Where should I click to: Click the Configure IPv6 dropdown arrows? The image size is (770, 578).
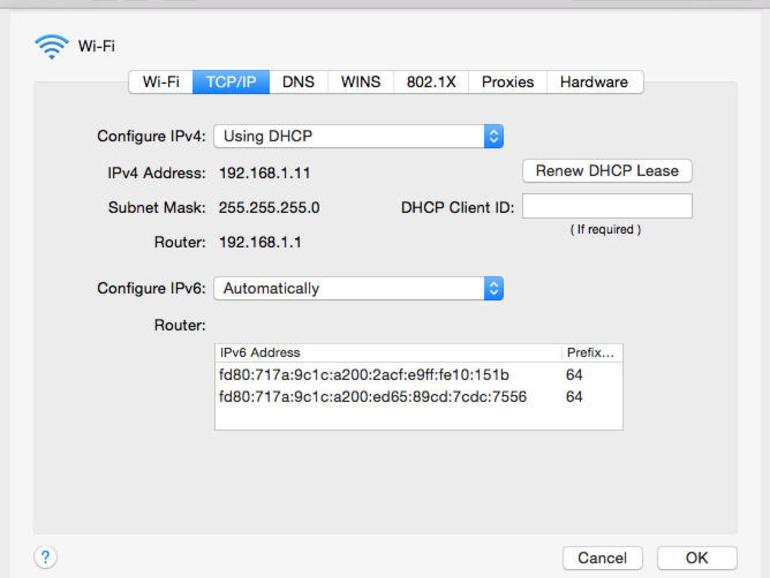[494, 288]
